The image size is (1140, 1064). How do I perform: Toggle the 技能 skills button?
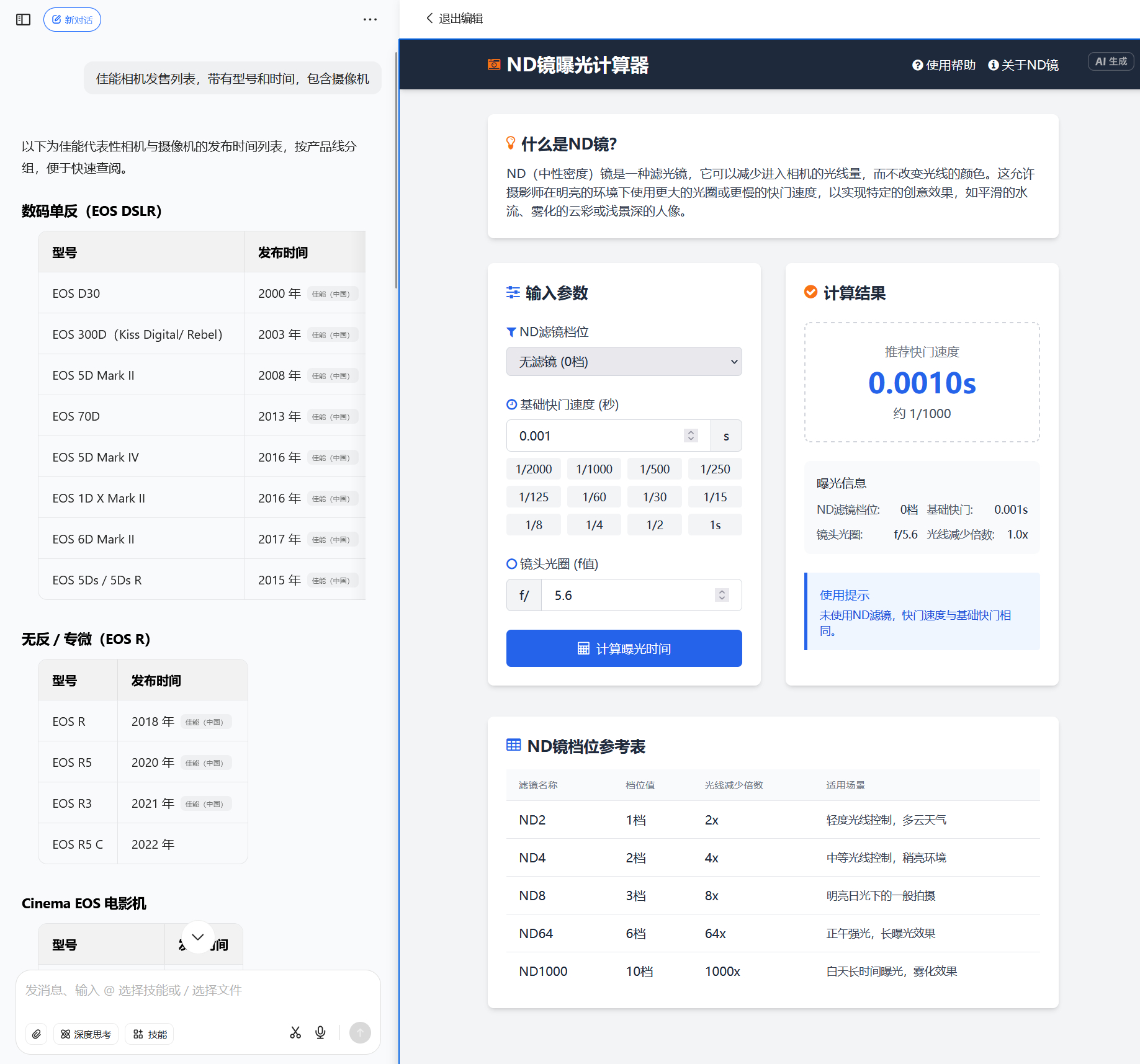150,1034
